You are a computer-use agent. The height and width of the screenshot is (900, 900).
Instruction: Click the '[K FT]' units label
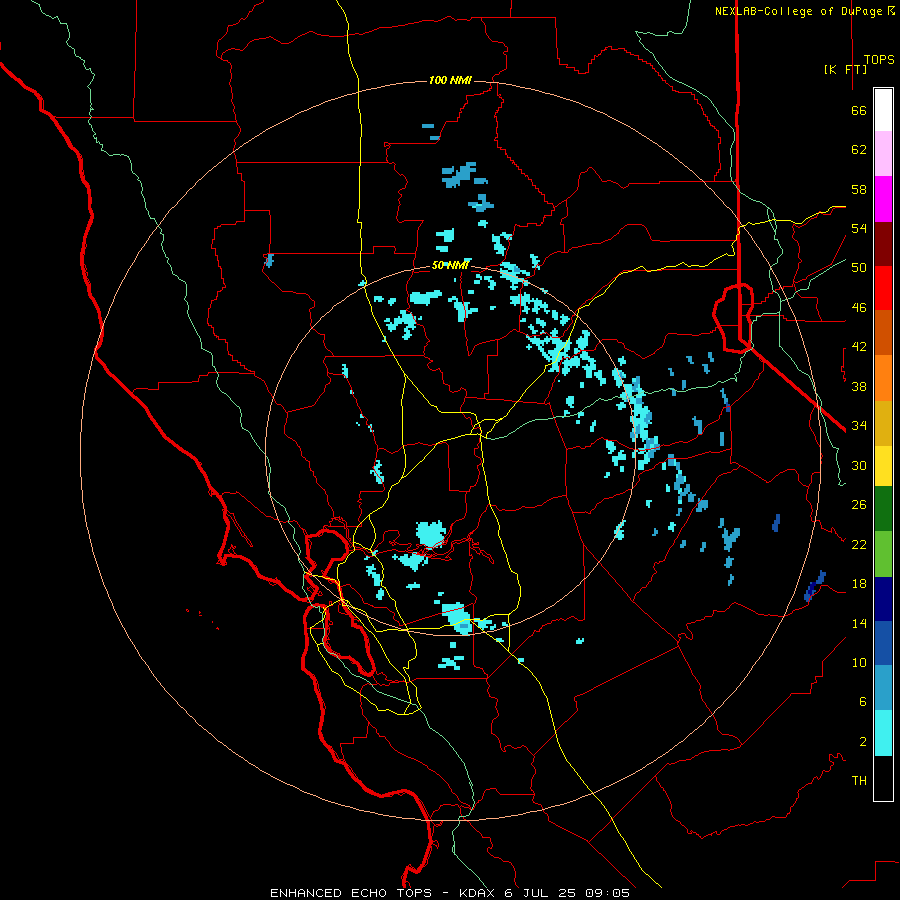tap(845, 69)
